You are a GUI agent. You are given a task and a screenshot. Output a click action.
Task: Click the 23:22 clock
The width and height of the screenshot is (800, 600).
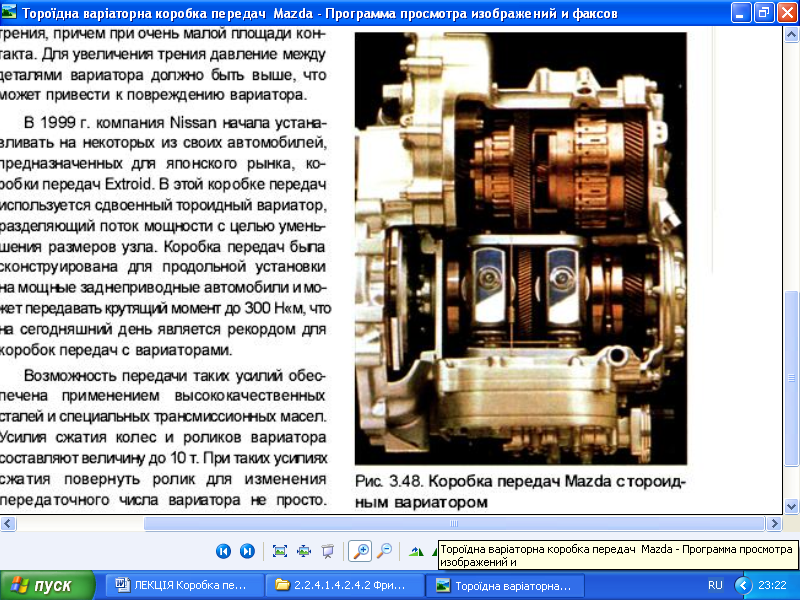pyautogui.click(x=772, y=585)
